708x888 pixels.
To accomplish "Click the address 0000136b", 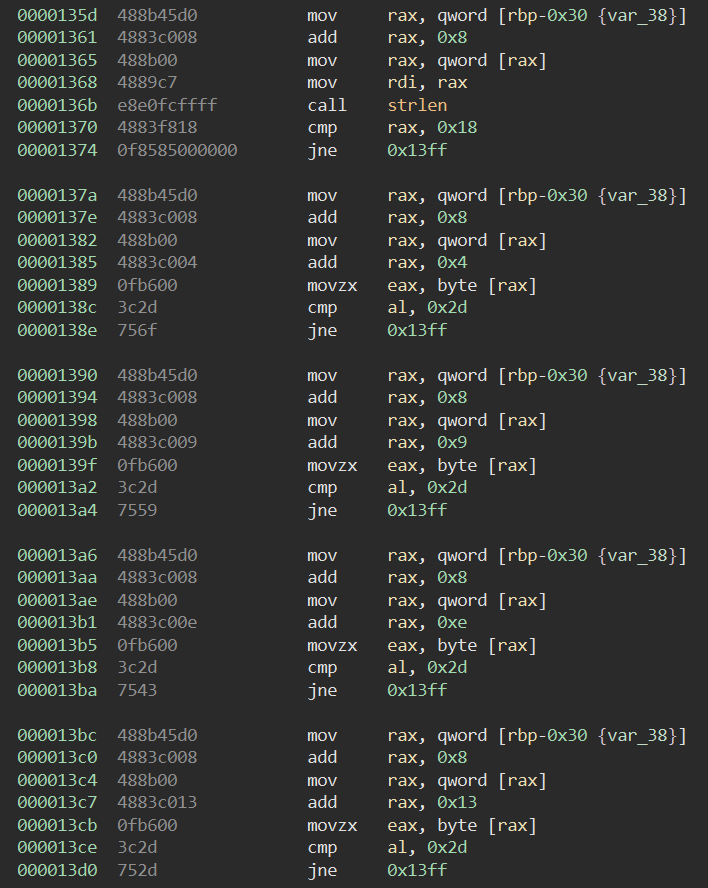I will [x=57, y=105].
